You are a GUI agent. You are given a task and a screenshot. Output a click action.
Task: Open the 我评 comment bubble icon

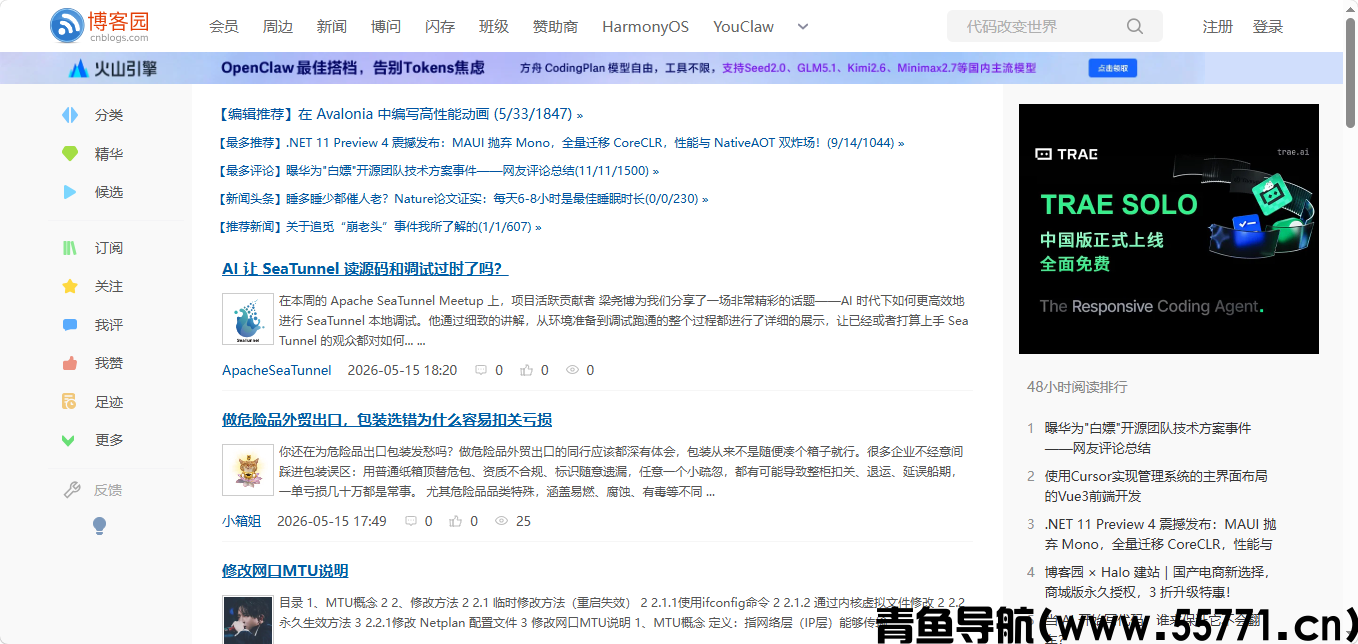coord(70,325)
